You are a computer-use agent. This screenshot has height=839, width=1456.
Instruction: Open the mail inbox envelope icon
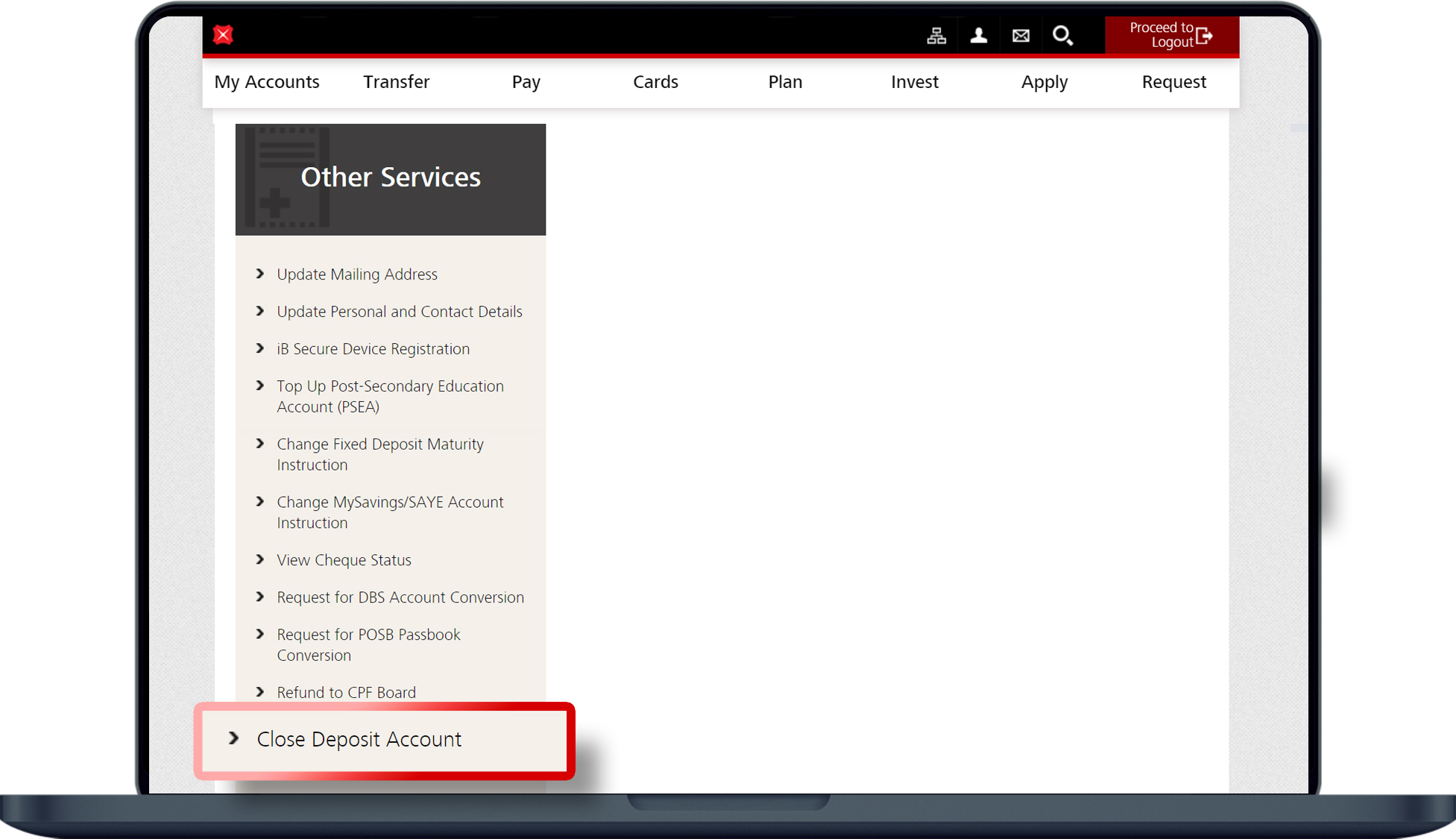point(1021,36)
